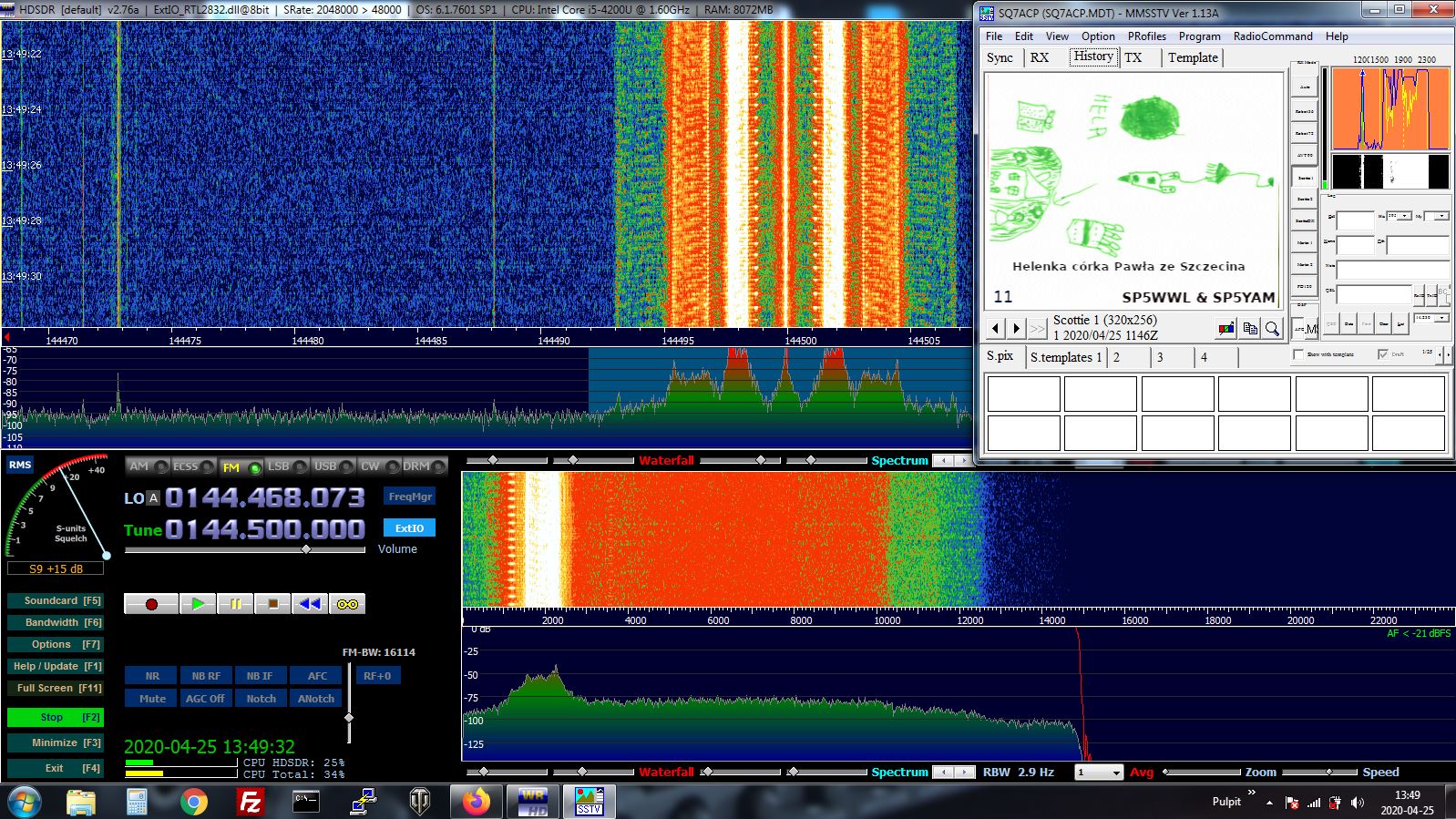The image size is (1456, 819).
Task: Switch demodulation mode to AM
Action: tap(148, 466)
